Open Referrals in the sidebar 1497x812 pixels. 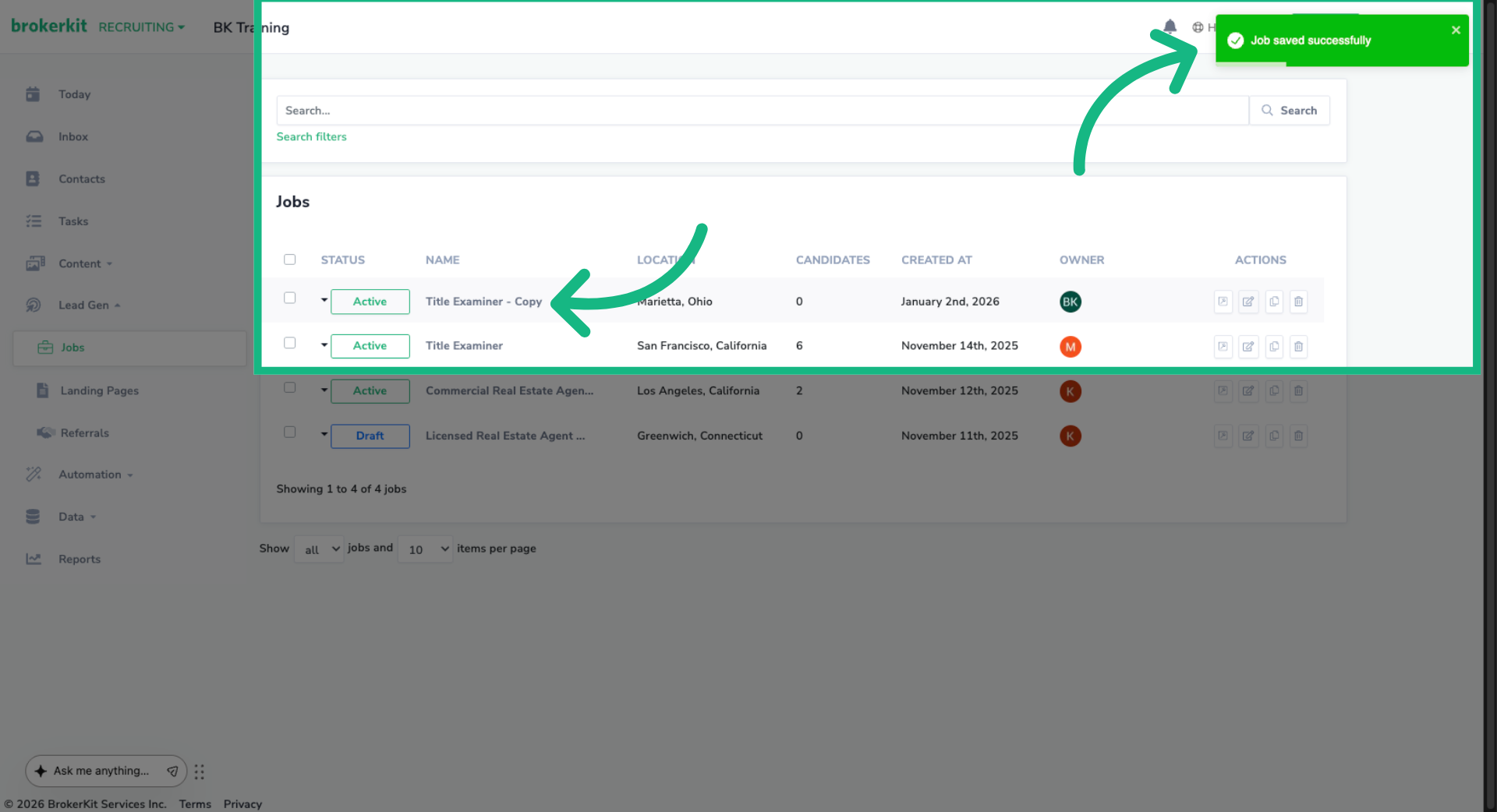coord(84,433)
